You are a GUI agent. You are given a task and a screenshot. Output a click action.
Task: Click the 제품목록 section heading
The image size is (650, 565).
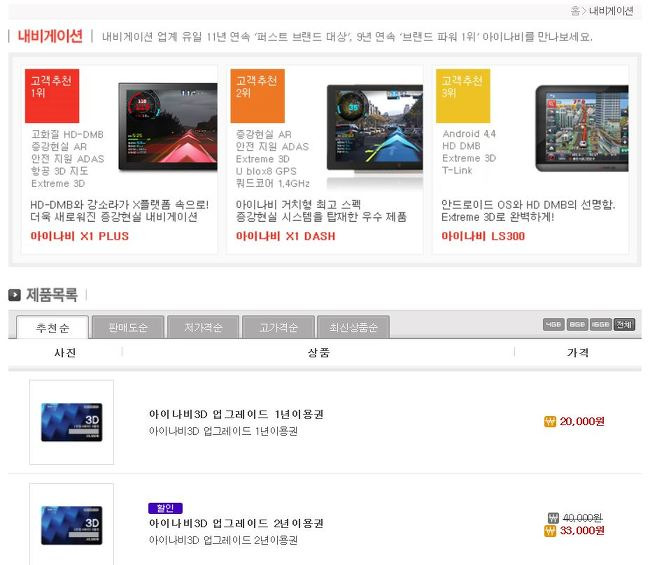tap(52, 295)
